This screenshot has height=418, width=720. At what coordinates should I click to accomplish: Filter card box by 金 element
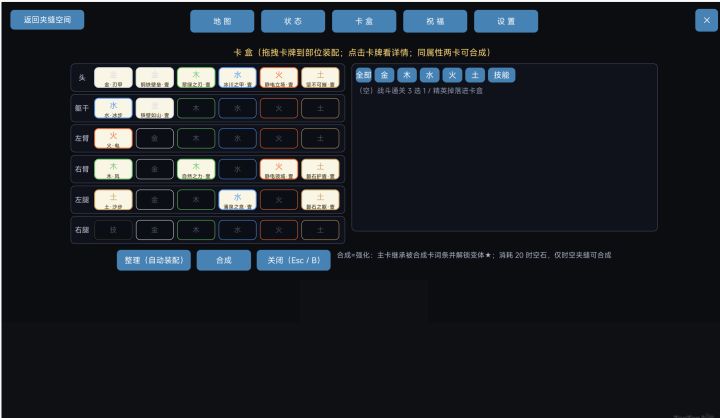pos(384,75)
